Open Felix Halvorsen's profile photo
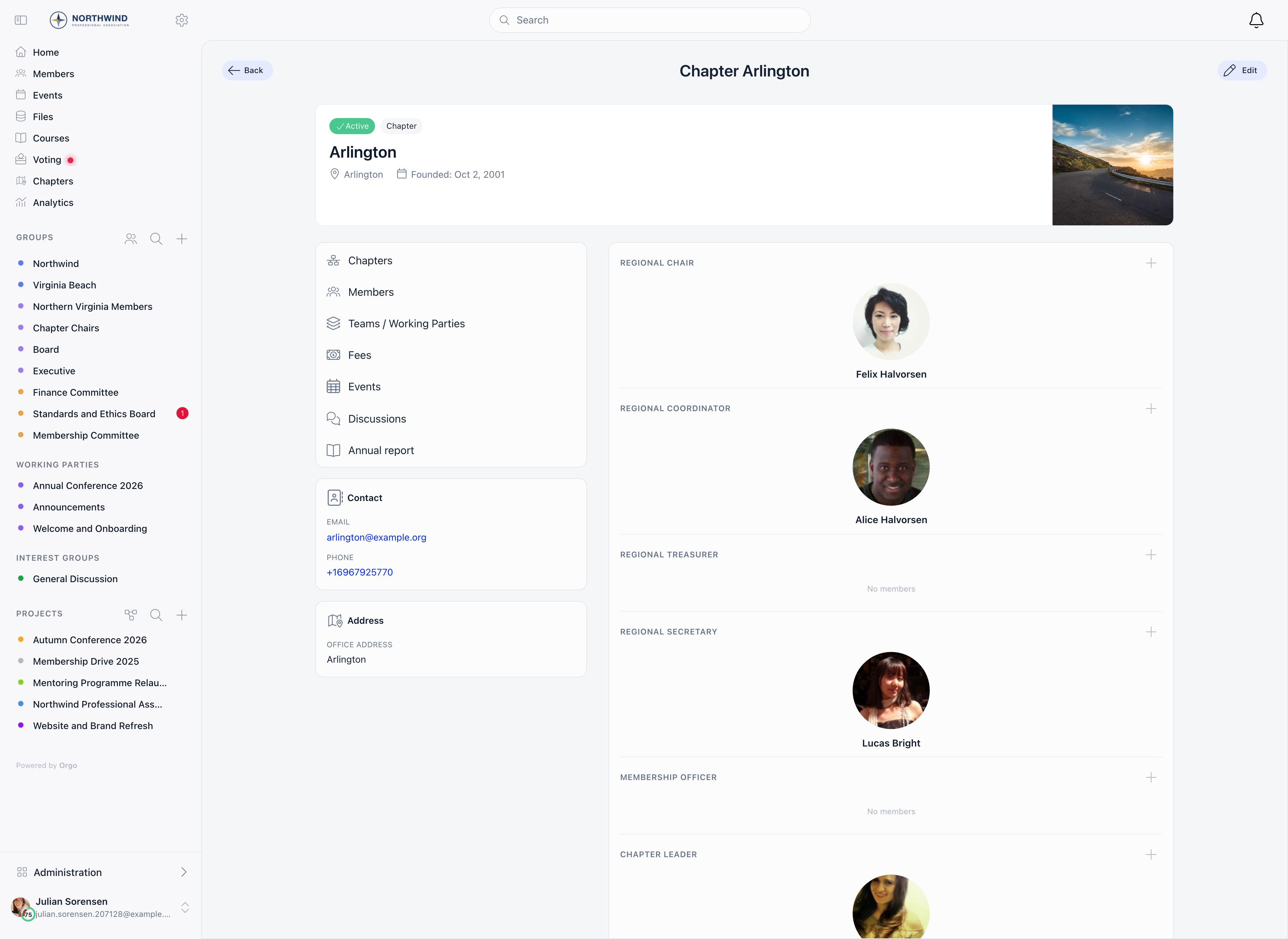This screenshot has height=939, width=1288. pyautogui.click(x=891, y=322)
